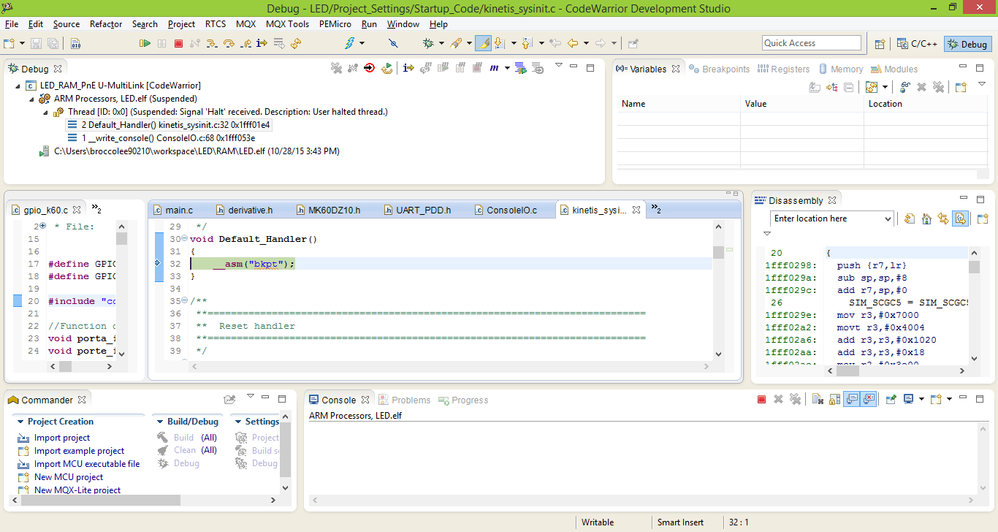
Task: Collapse the Build/Debug section in Commander
Action: point(160,422)
